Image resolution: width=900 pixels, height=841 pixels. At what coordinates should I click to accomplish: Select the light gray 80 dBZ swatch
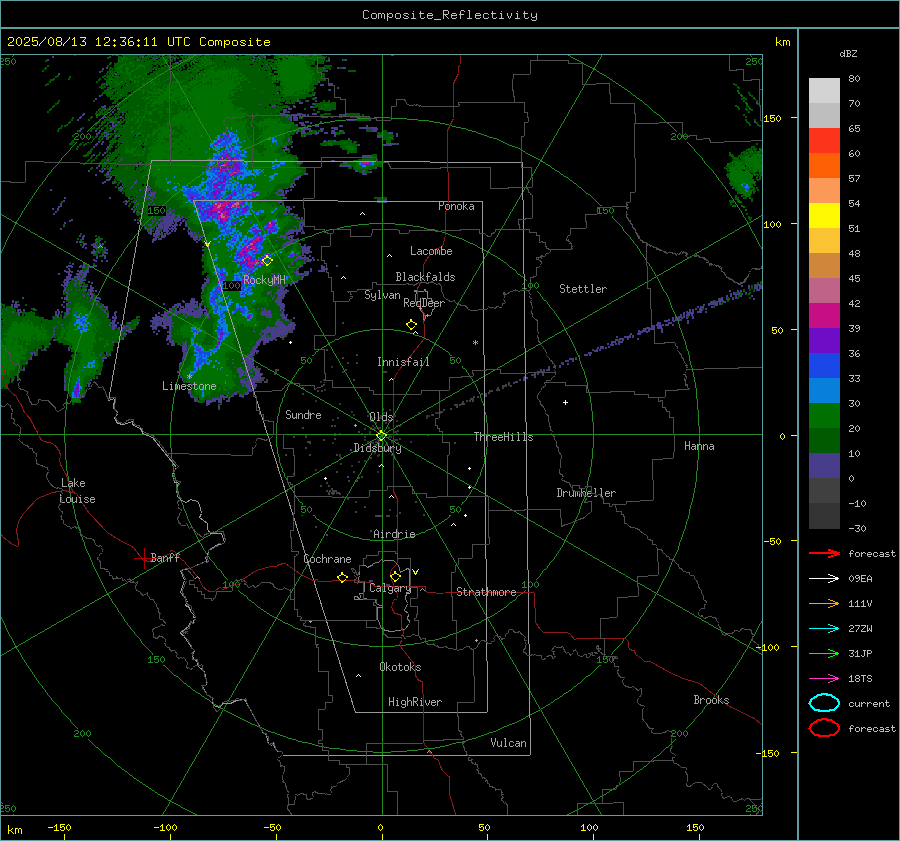824,91
